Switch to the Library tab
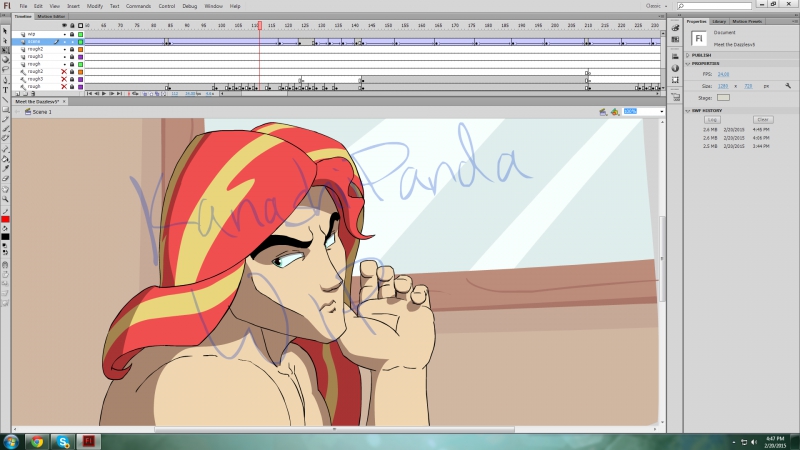Viewport: 800px width, 450px height. [719, 21]
